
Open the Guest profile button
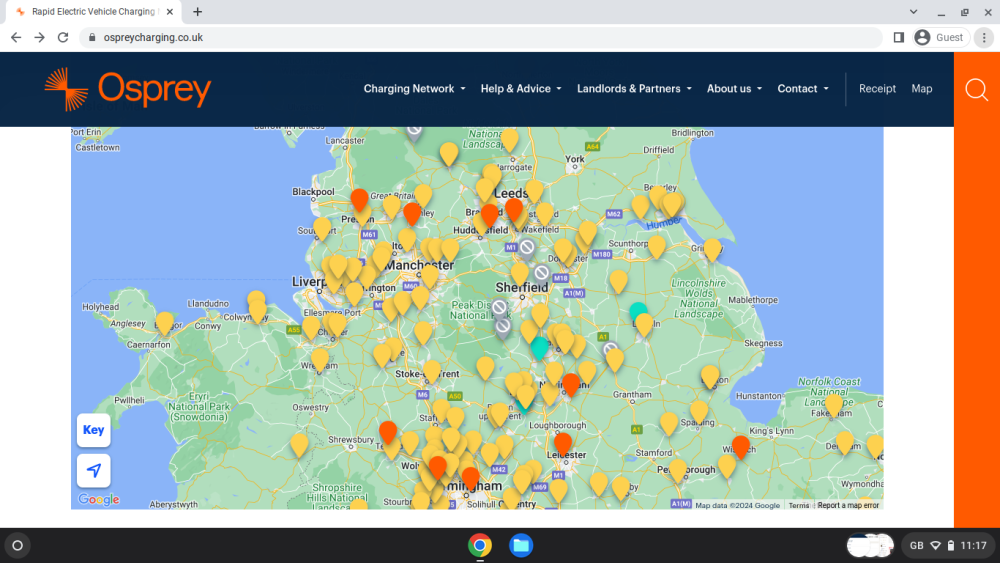(939, 38)
